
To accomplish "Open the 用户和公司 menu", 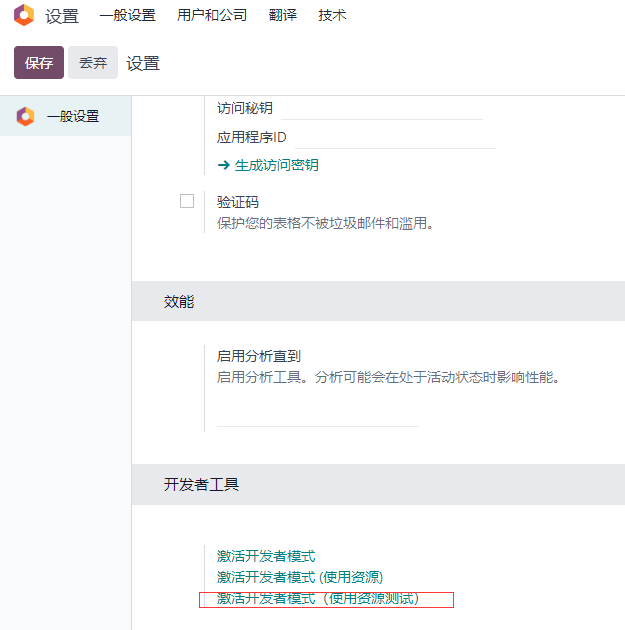I will coord(212,15).
